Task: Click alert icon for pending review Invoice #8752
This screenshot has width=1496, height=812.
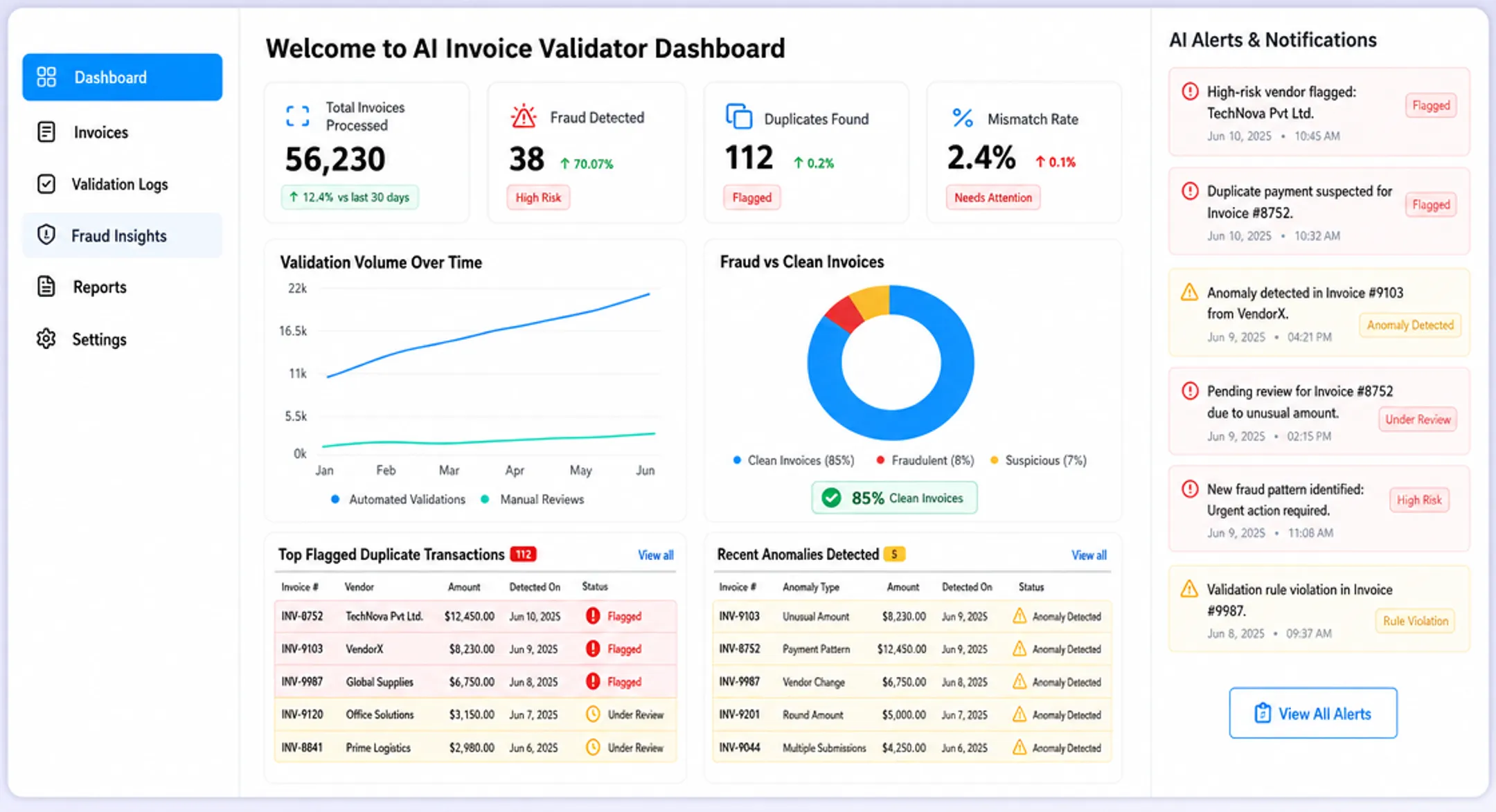Action: click(1190, 390)
